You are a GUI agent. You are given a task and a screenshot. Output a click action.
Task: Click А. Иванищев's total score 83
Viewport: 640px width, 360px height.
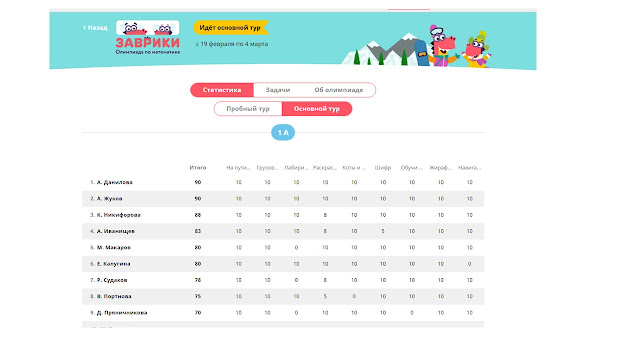coord(198,231)
